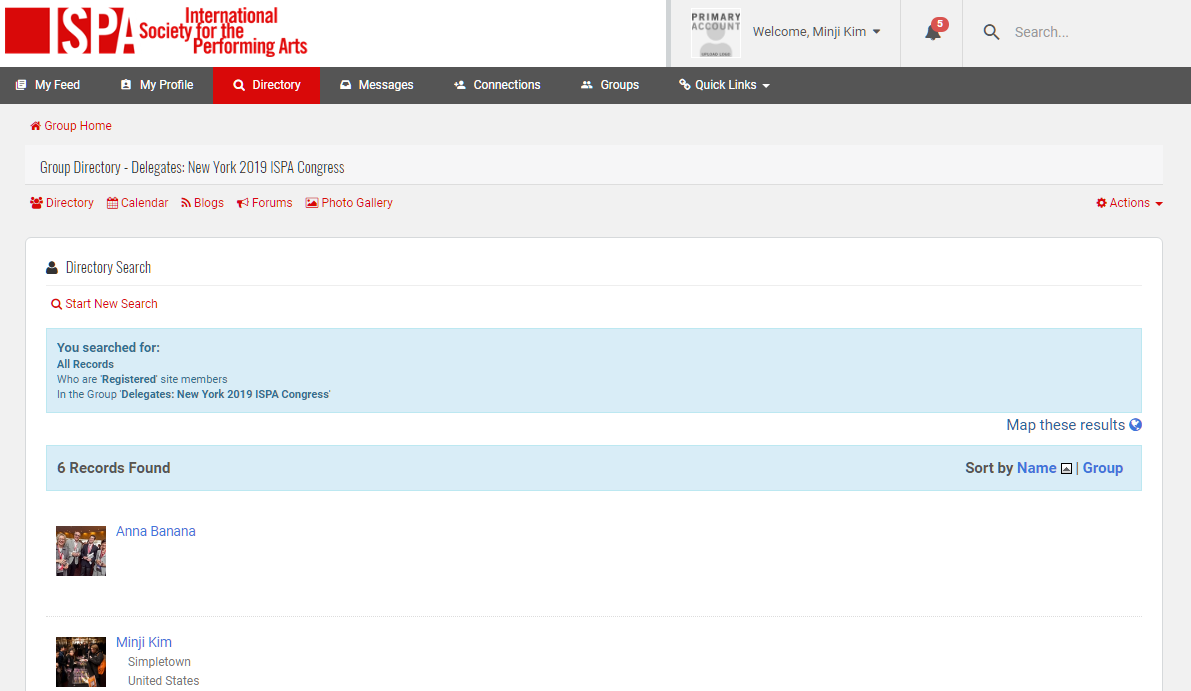Open the Calendar using its calendar icon
Screen dimensions: 1191x691
point(113,202)
